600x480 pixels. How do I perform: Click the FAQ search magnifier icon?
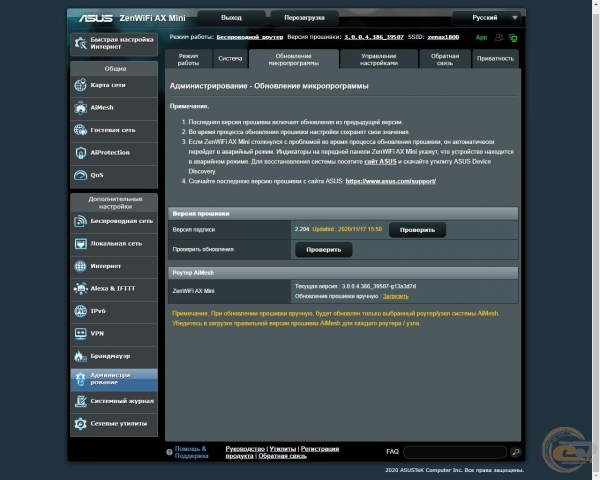tap(516, 452)
